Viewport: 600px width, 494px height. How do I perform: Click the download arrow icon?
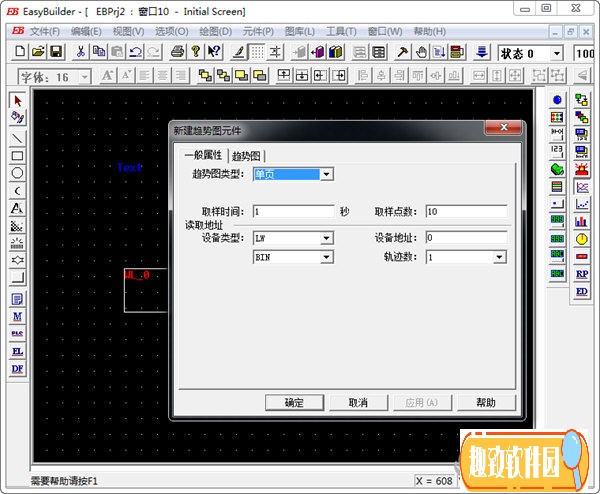tap(482, 52)
